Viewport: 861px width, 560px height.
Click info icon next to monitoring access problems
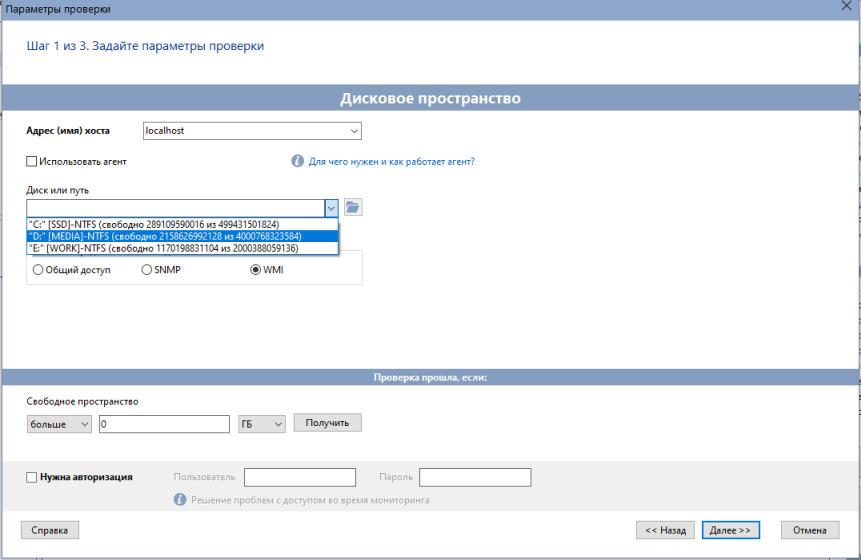180,500
